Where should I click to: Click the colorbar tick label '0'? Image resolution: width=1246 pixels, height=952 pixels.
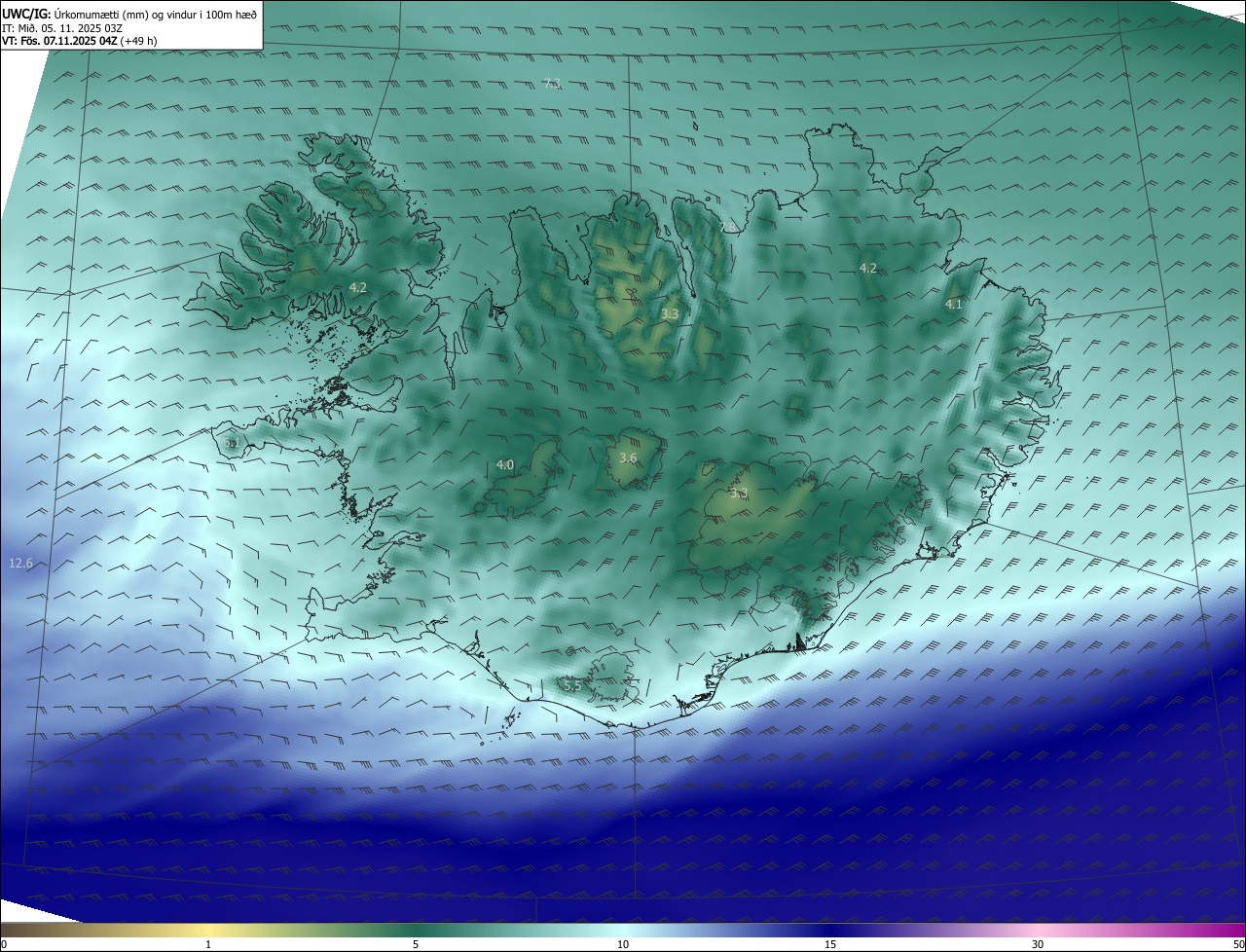pyautogui.click(x=4, y=944)
